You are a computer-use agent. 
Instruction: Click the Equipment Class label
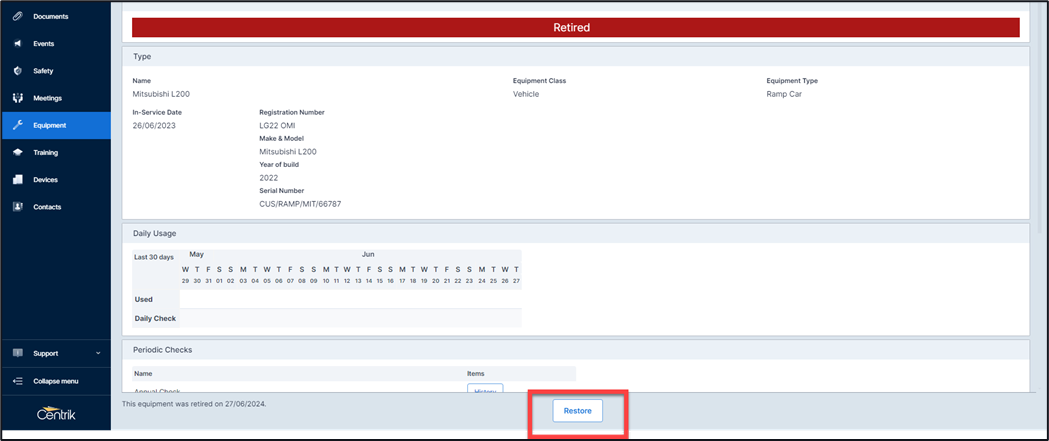click(x=539, y=81)
